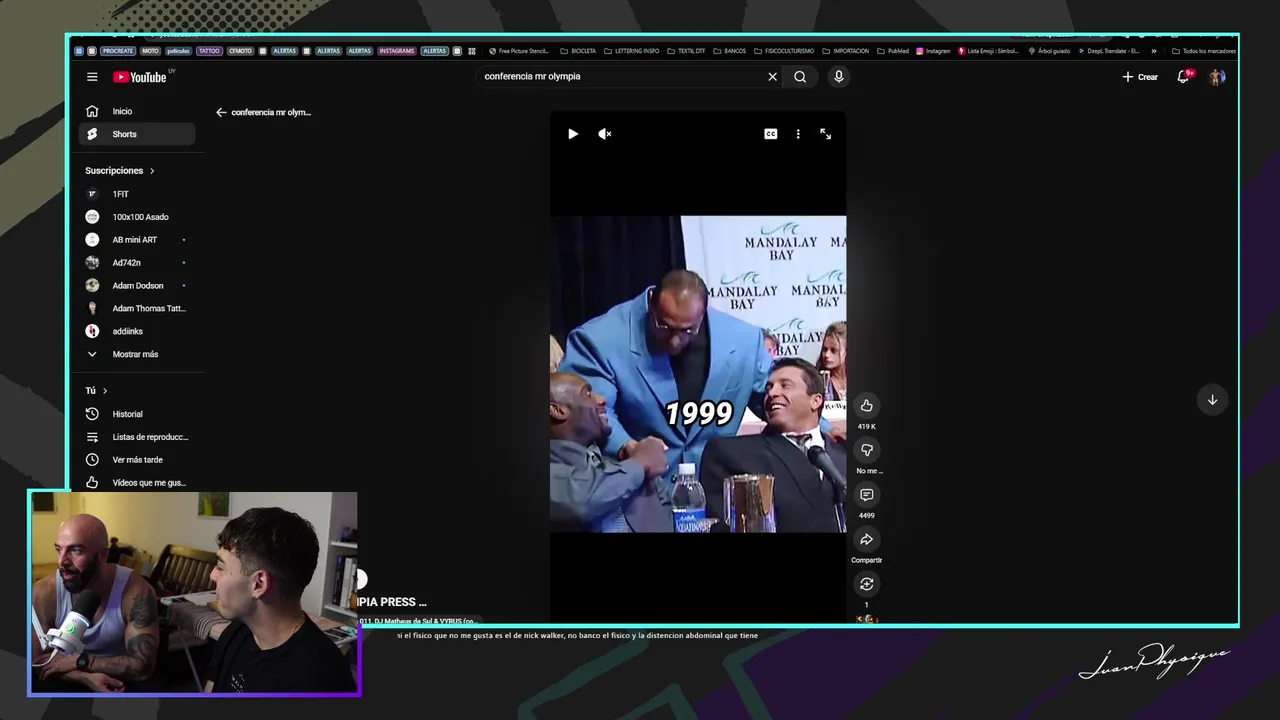This screenshot has height=720, width=1280.
Task: Click the remix icon
Action: (867, 584)
